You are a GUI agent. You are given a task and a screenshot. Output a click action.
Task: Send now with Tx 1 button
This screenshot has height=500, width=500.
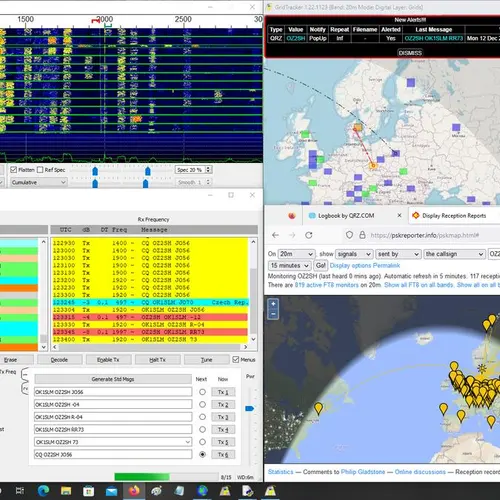(x=223, y=392)
